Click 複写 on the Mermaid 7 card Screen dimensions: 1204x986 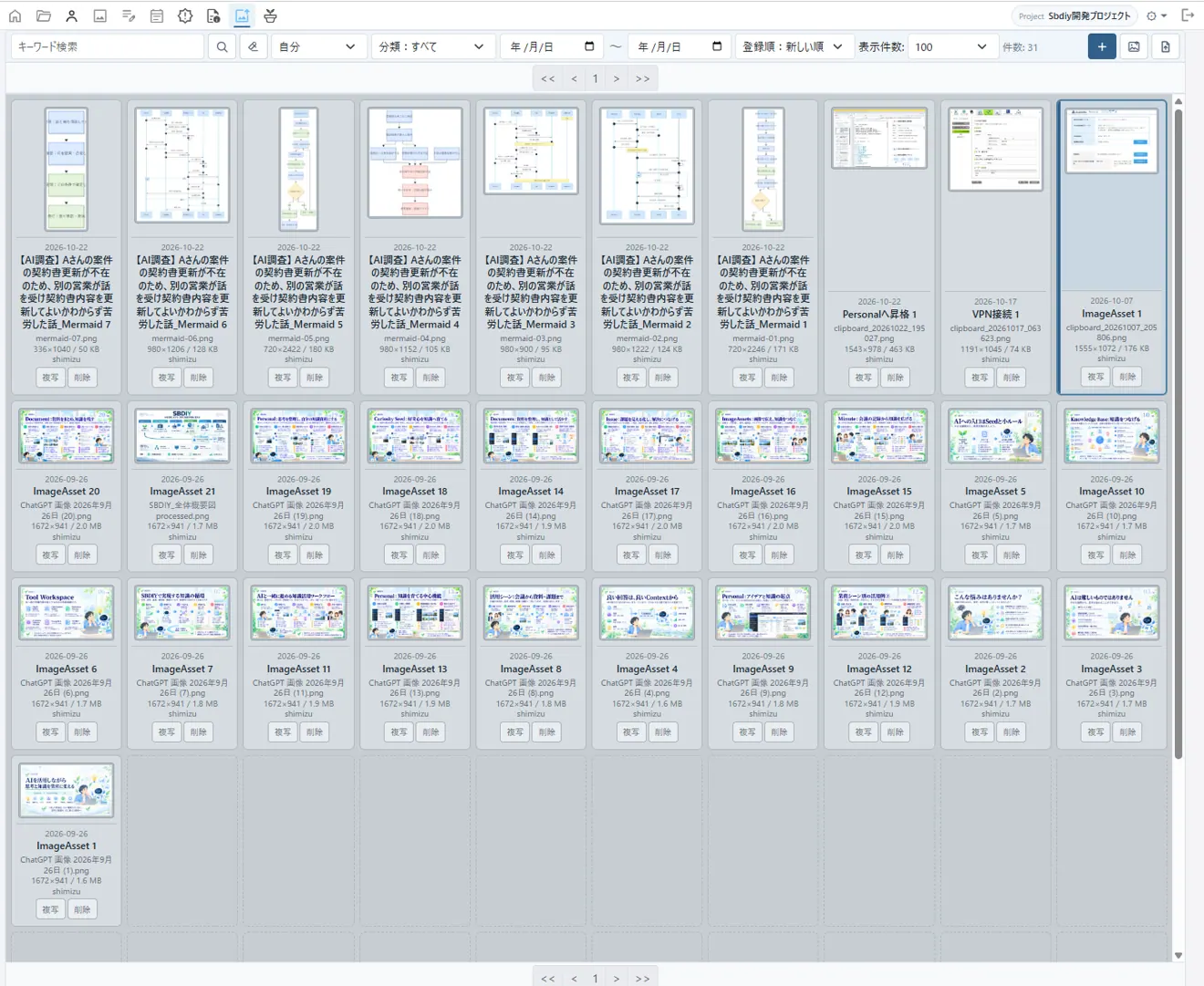click(x=50, y=378)
